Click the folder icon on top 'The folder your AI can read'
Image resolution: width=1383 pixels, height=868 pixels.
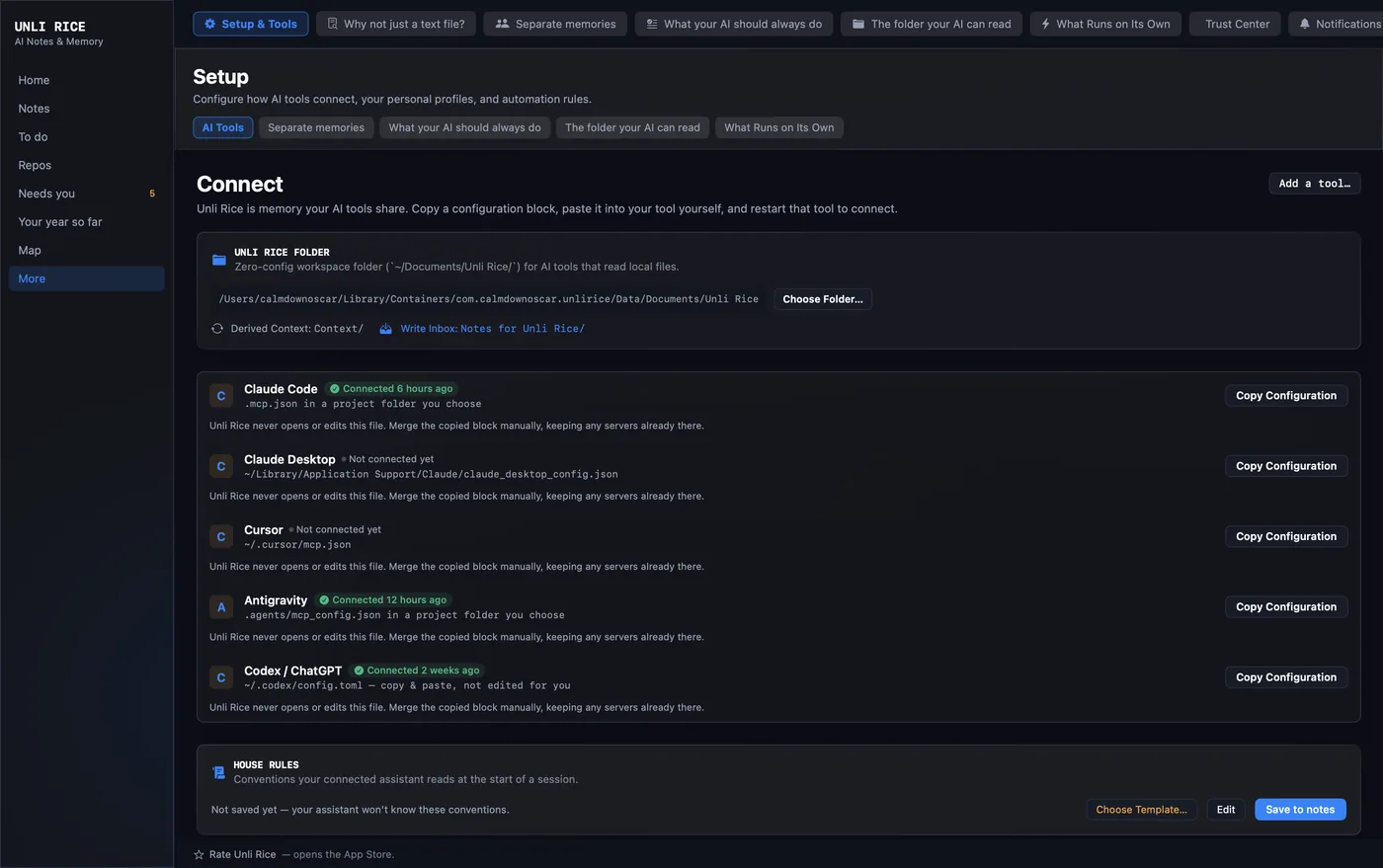[x=858, y=24]
